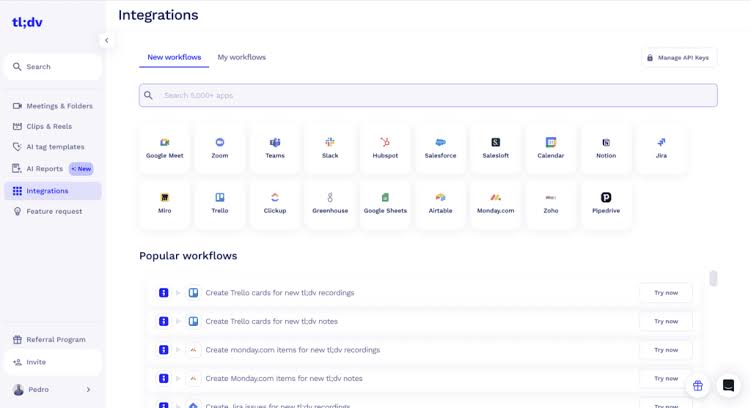This screenshot has height=408, width=751.
Task: Click the Invite button
Action: point(53,362)
